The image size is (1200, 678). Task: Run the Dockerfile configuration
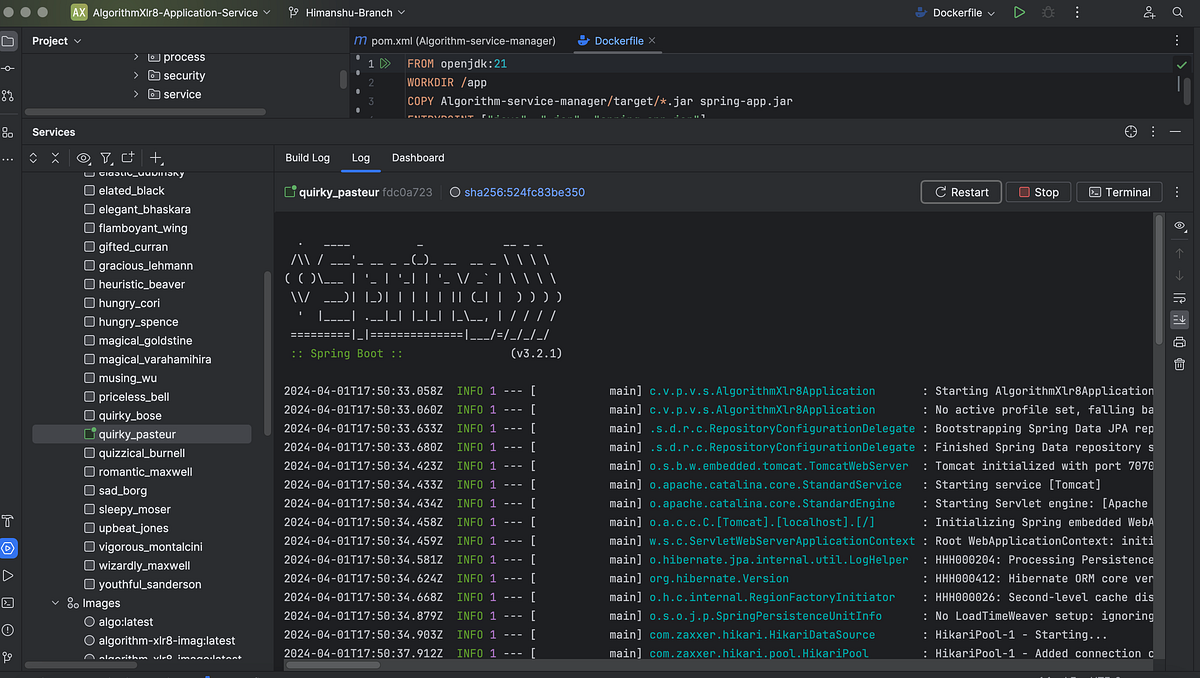click(1019, 13)
